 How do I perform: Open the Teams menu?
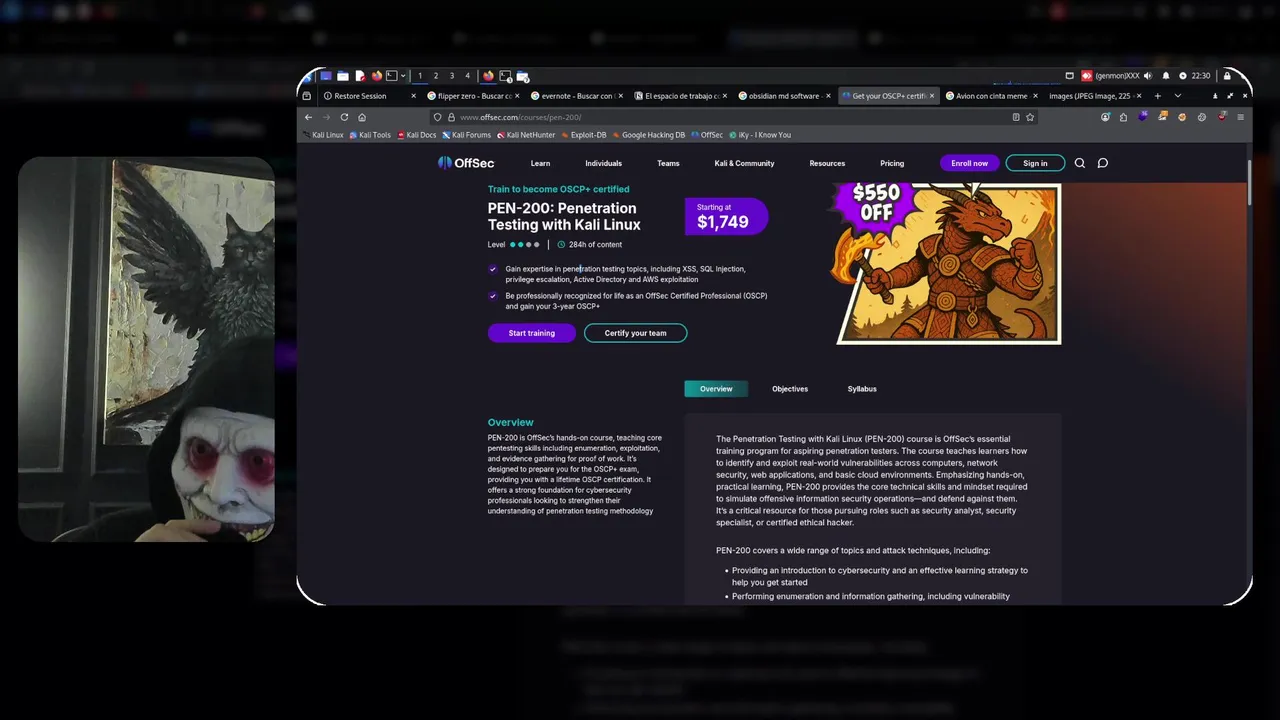pos(668,163)
